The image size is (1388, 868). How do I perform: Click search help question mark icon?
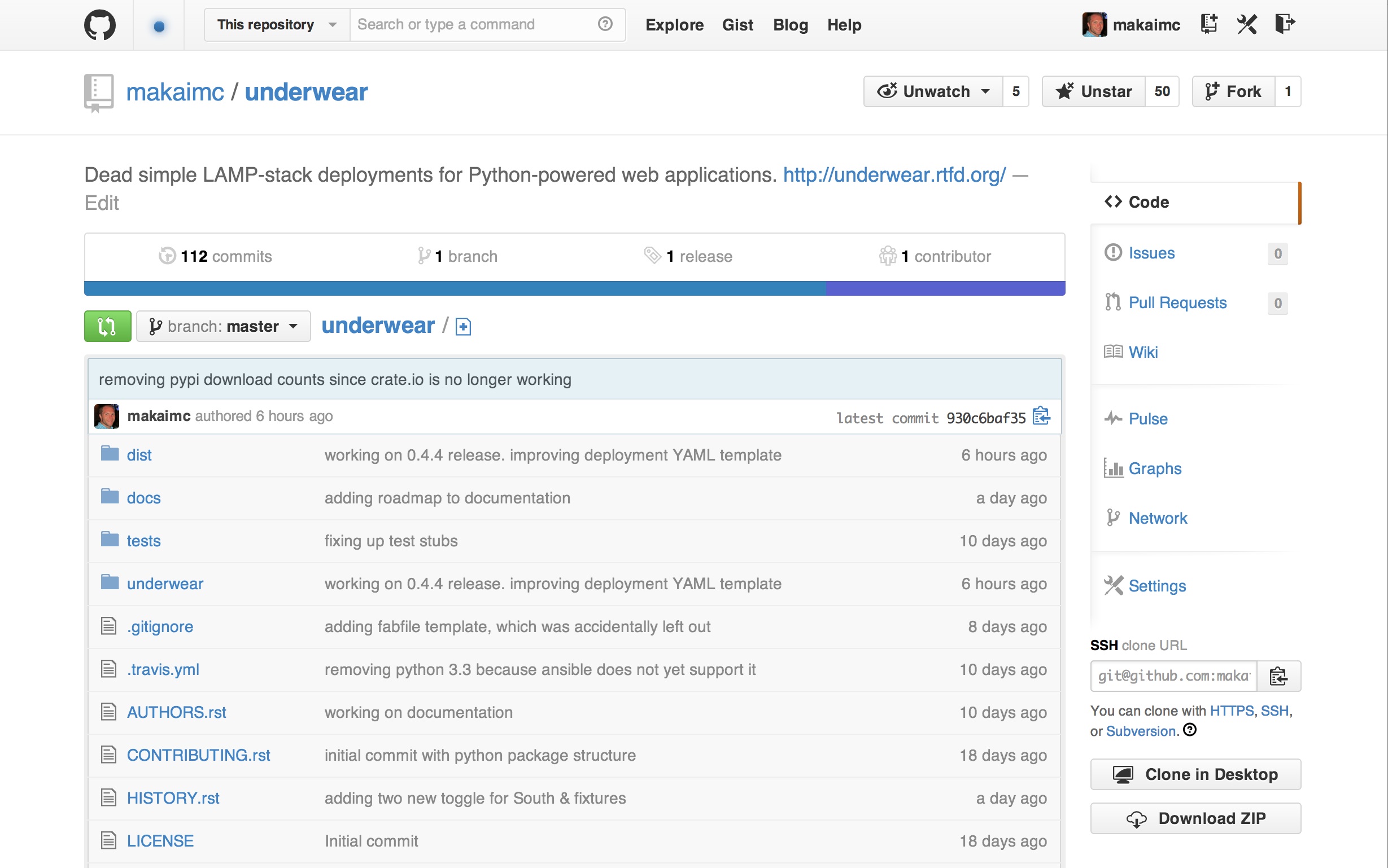click(x=605, y=24)
